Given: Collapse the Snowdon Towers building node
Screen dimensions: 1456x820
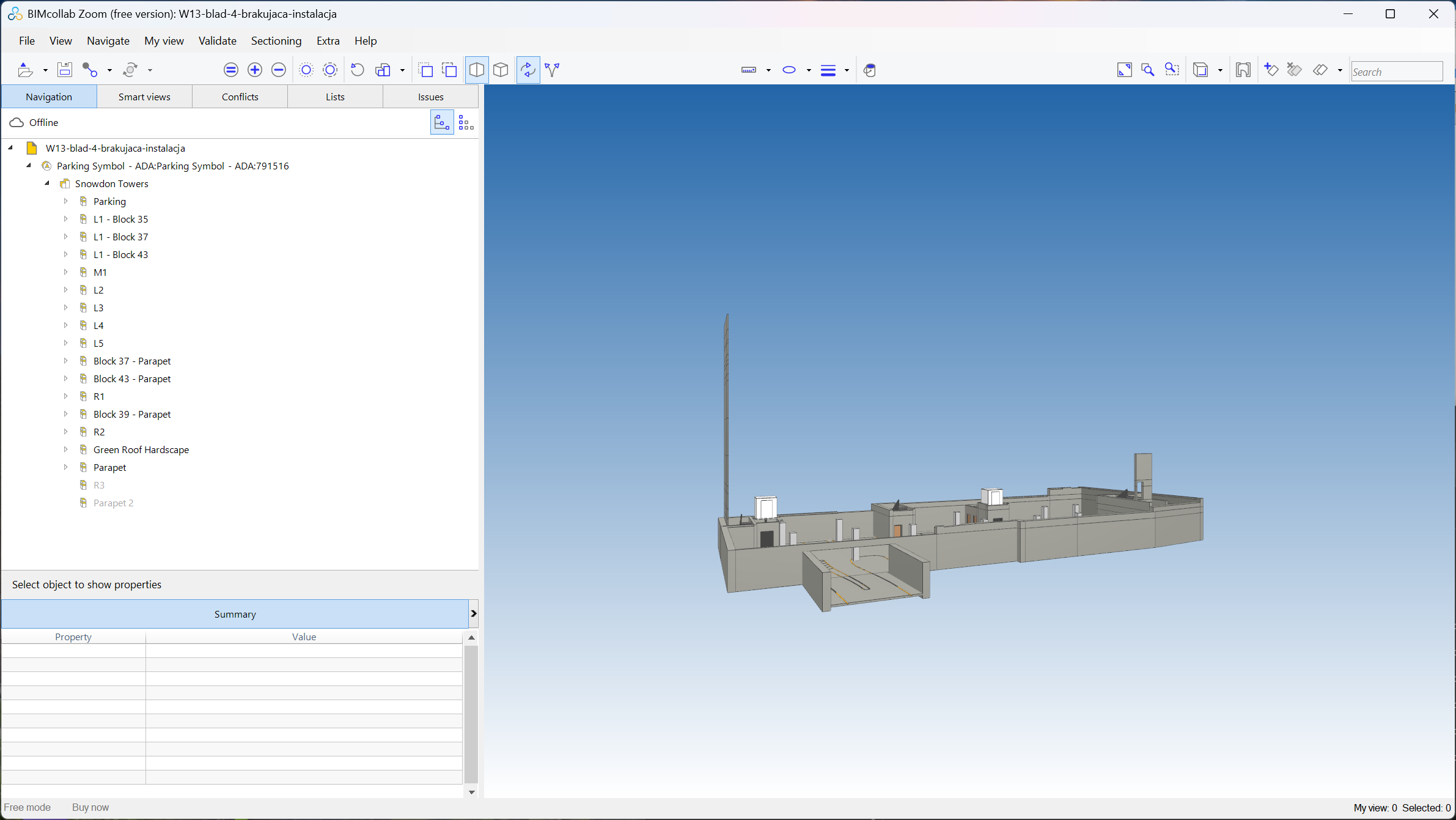Looking at the screenshot, I should [x=47, y=183].
